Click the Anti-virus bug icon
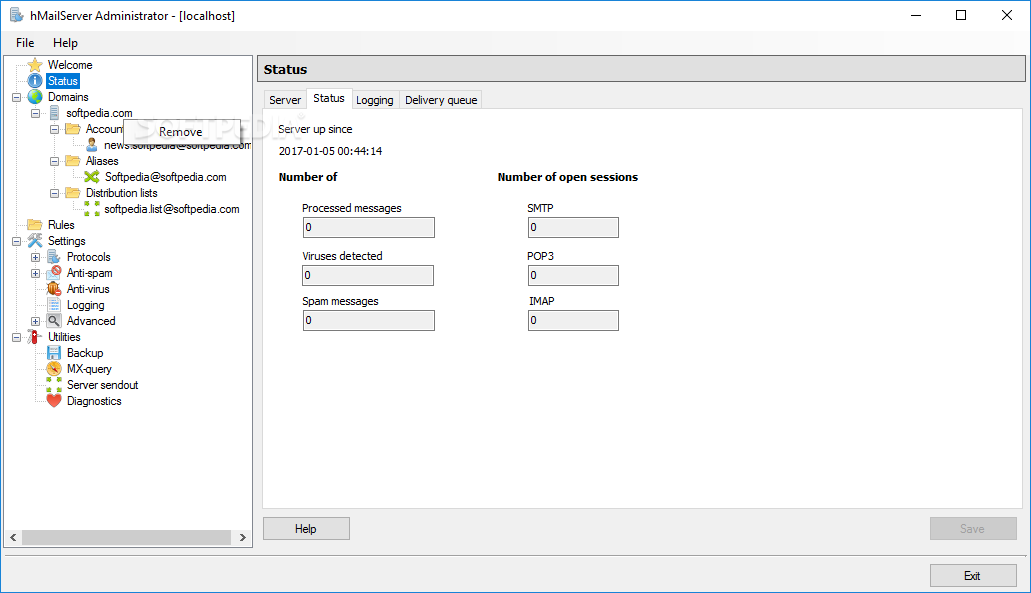This screenshot has height=593, width=1031. click(x=54, y=289)
